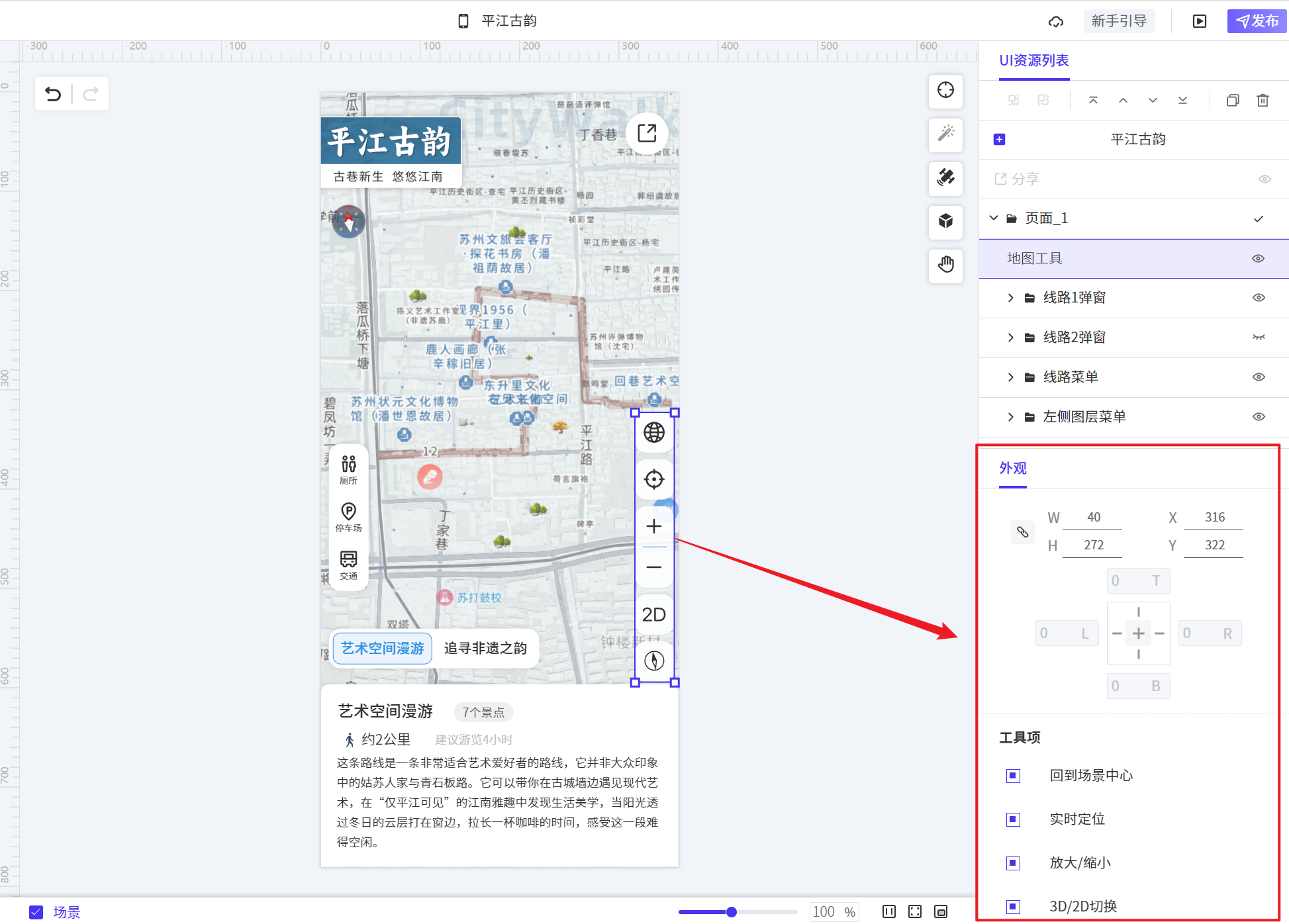Click the X position input field
1289x924 pixels.
[1214, 517]
